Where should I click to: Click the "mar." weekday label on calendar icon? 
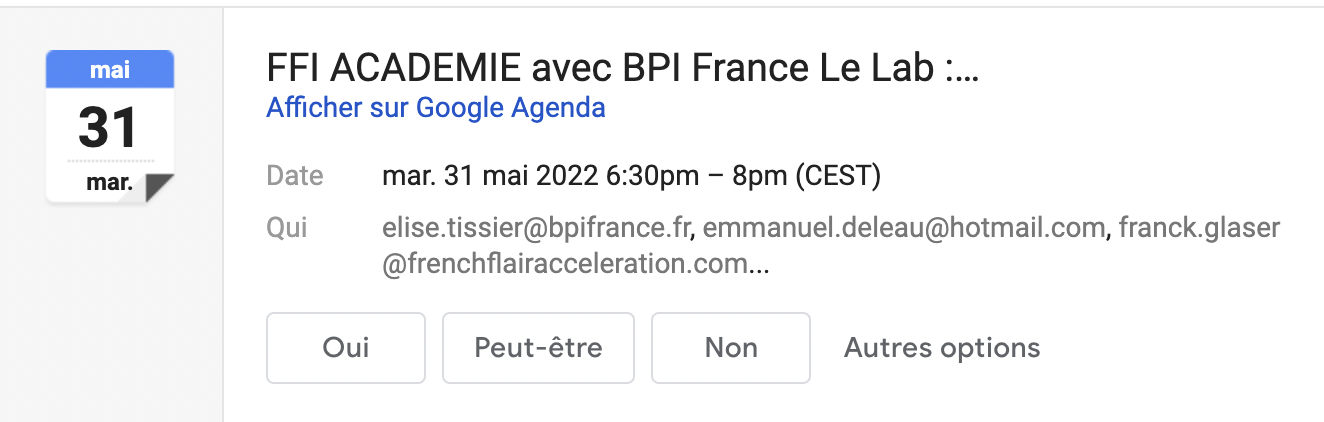point(109,184)
